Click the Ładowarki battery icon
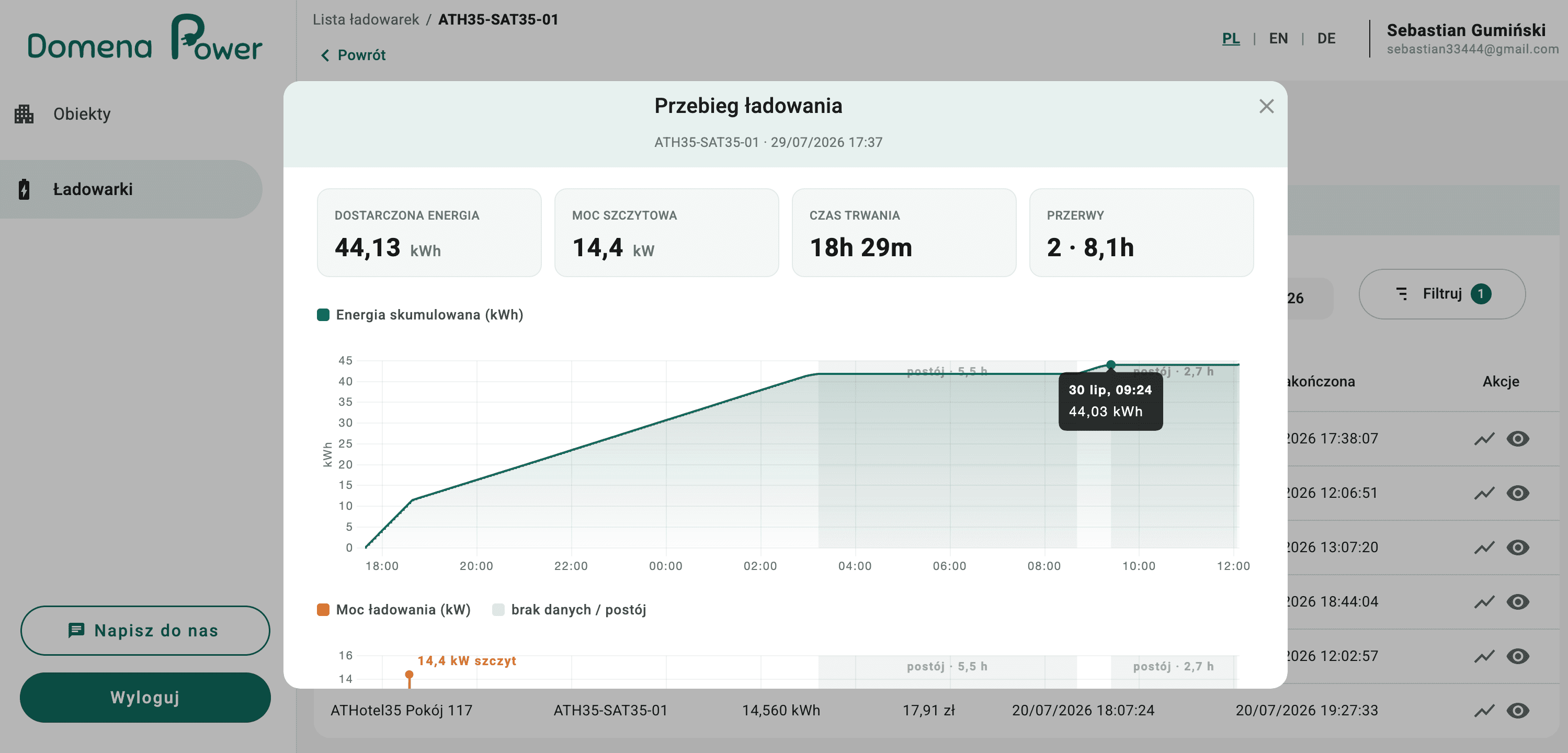 pos(24,189)
